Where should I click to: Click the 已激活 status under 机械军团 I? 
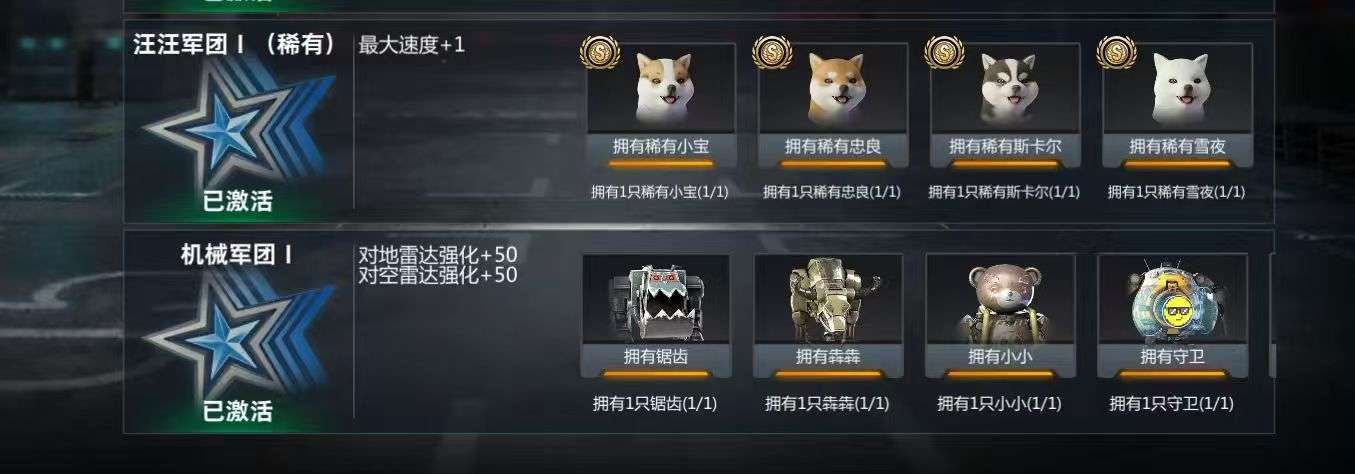pyautogui.click(x=237, y=410)
